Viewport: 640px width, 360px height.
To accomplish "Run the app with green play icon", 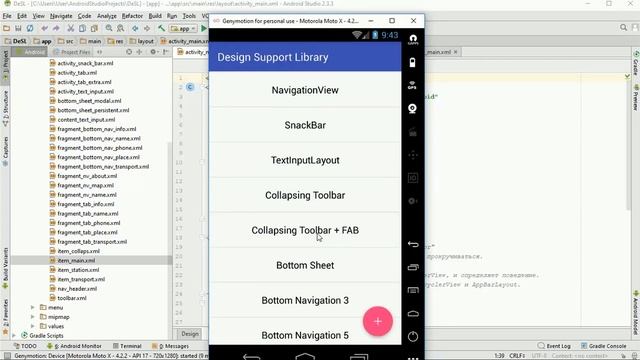I will click(204, 29).
